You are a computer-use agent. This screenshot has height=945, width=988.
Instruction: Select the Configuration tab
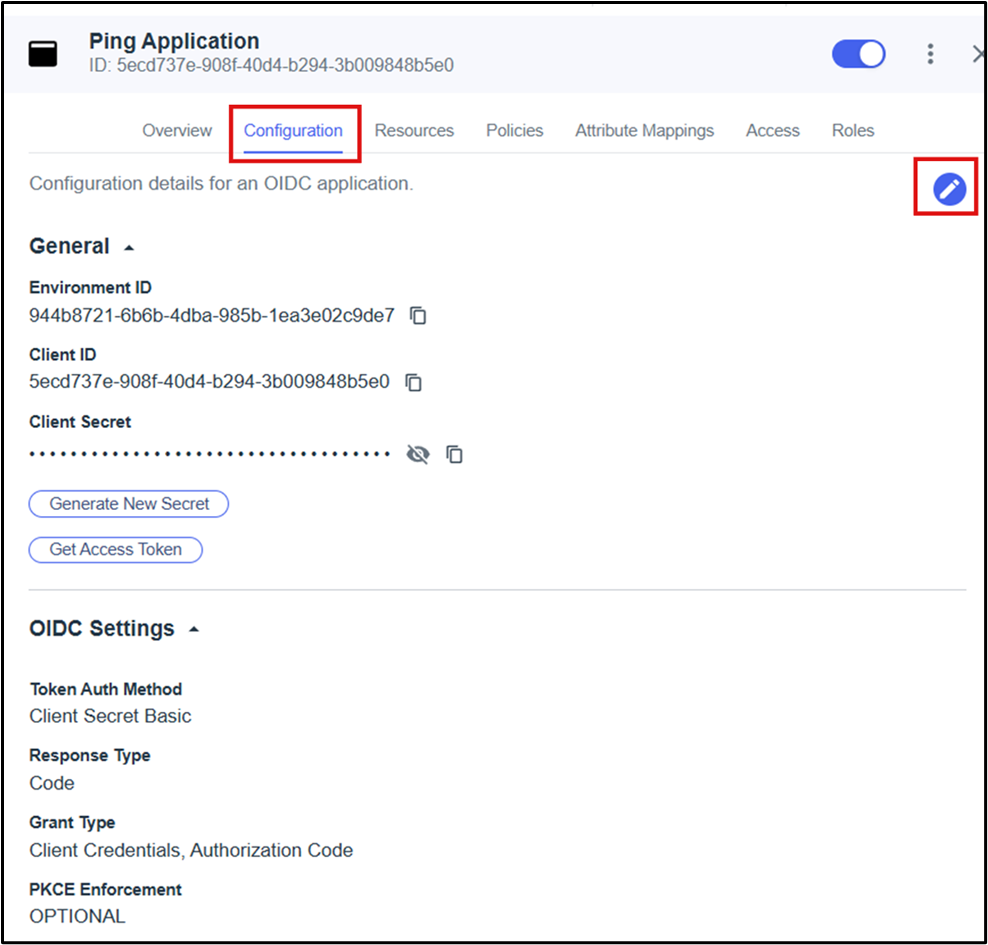click(293, 130)
